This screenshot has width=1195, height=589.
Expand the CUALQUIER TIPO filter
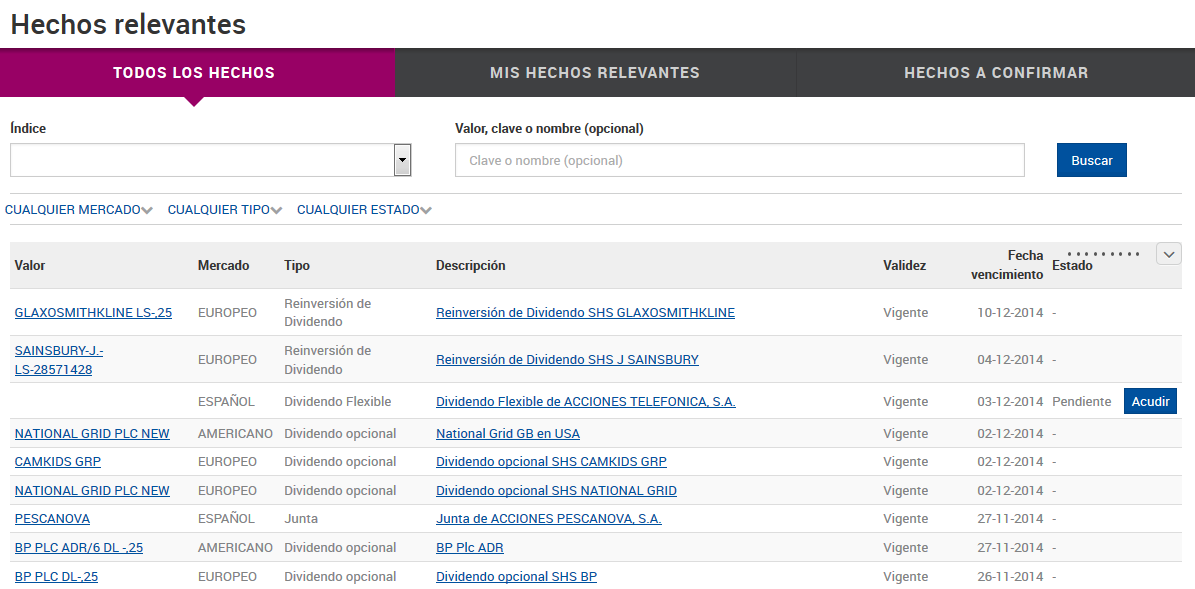pyautogui.click(x=225, y=210)
